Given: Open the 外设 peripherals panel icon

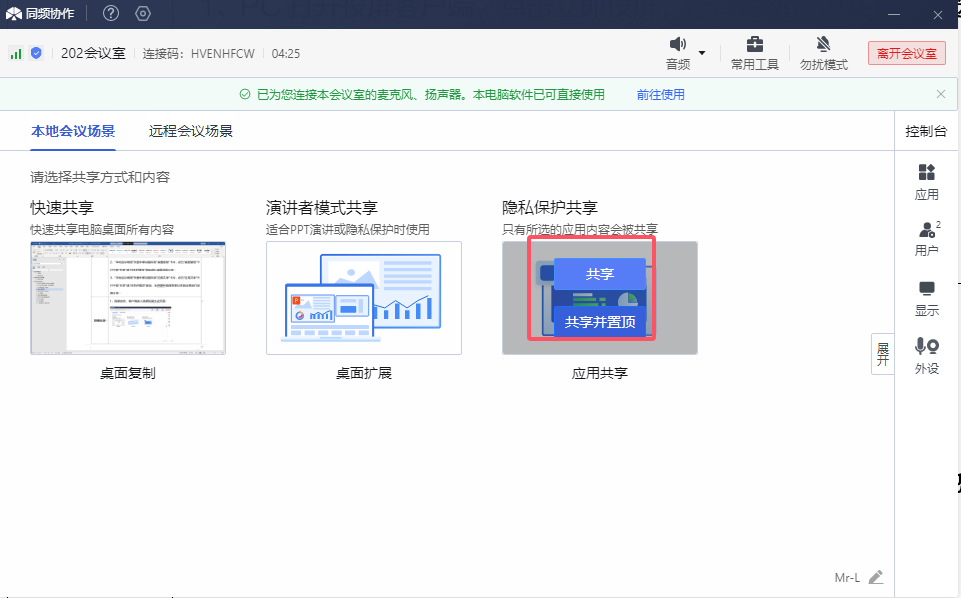Looking at the screenshot, I should (926, 347).
